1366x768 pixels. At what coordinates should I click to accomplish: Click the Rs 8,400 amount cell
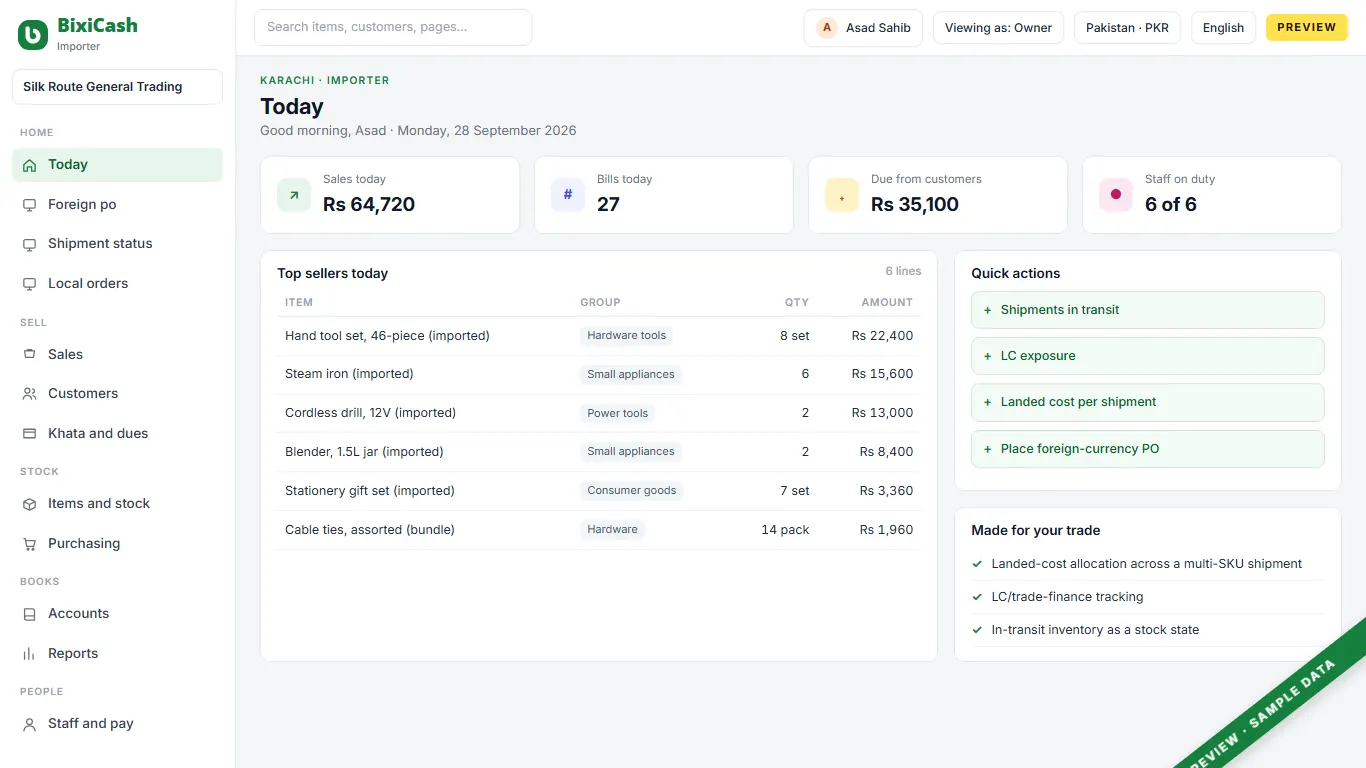tap(886, 452)
